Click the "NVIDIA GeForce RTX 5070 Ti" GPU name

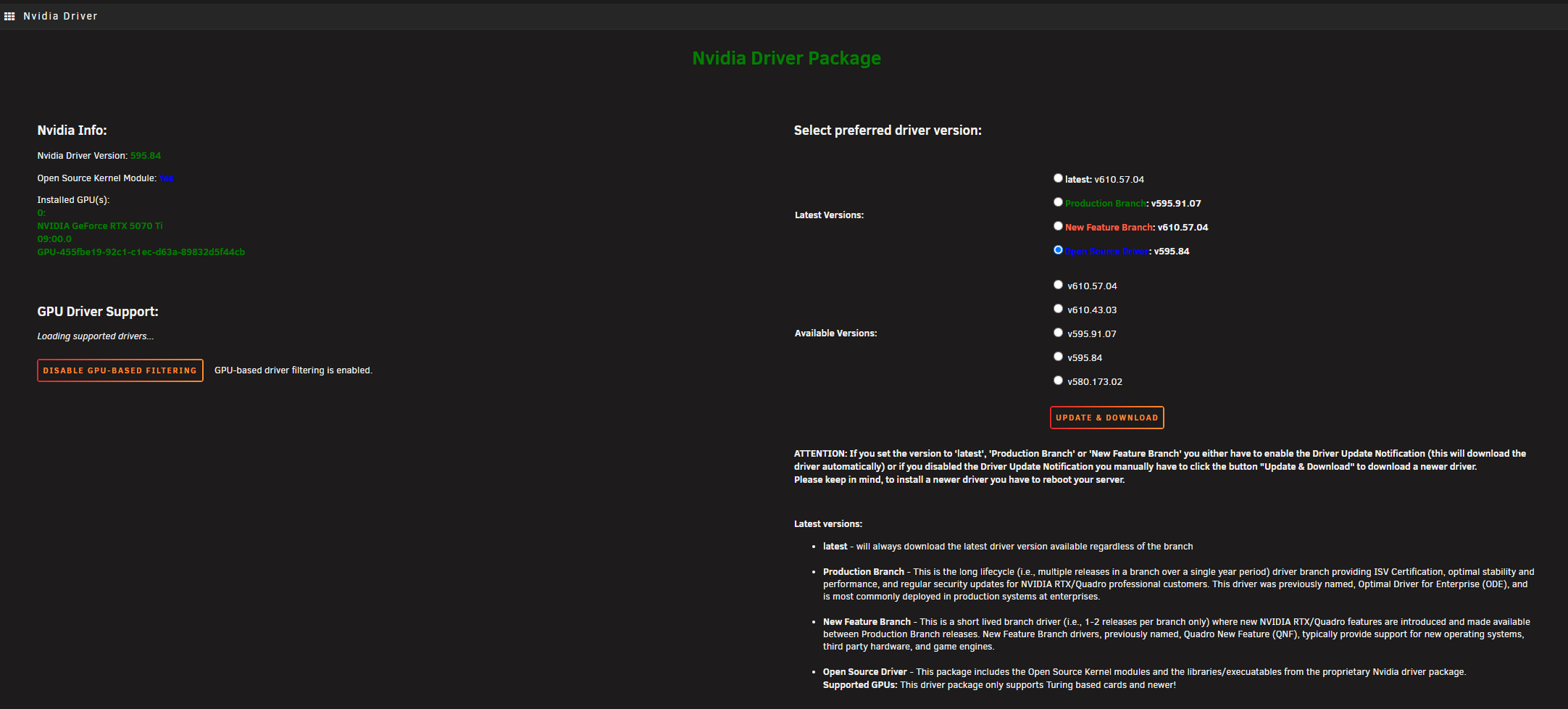pyautogui.click(x=100, y=226)
